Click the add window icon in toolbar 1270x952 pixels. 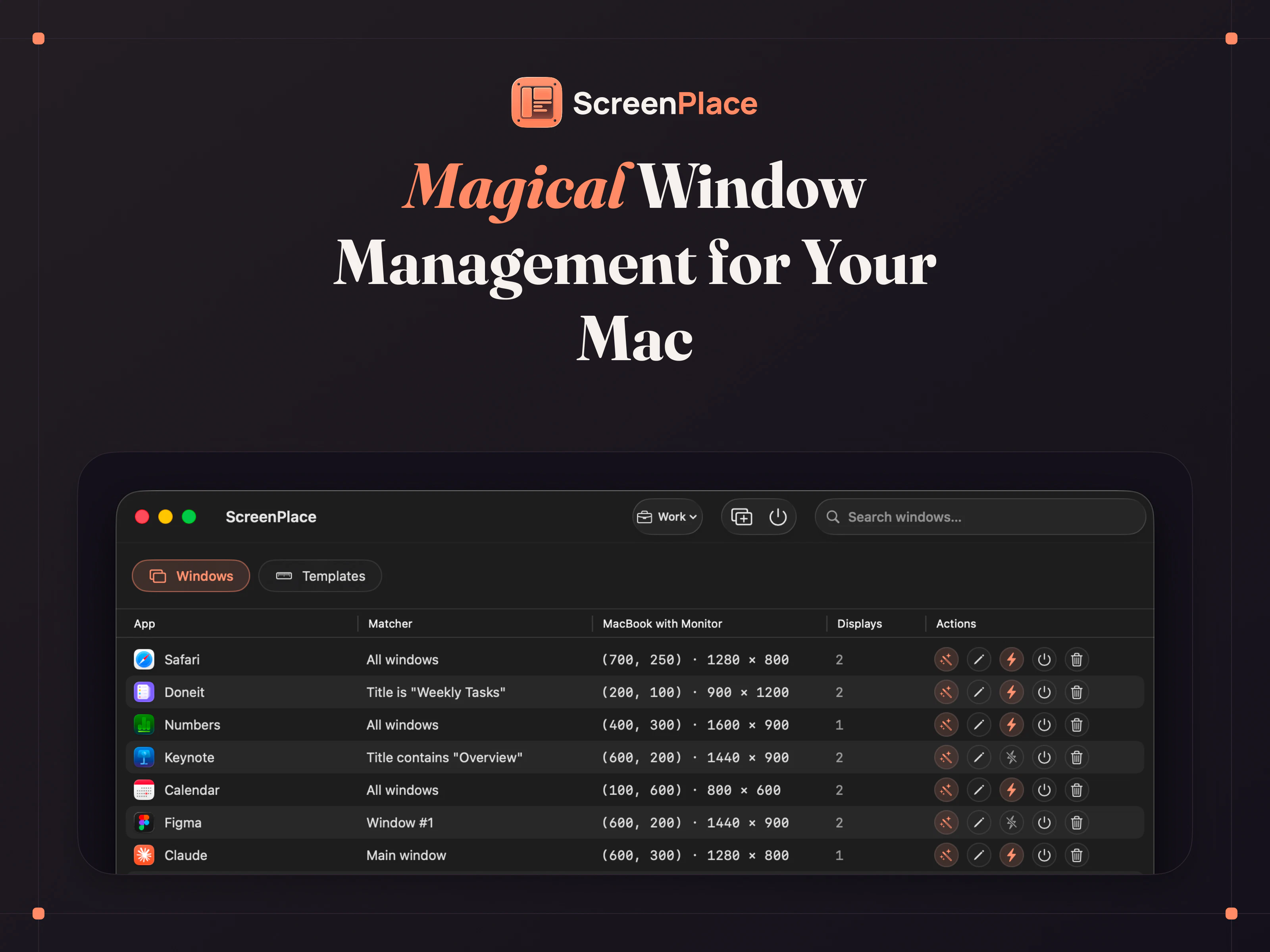coord(742,517)
